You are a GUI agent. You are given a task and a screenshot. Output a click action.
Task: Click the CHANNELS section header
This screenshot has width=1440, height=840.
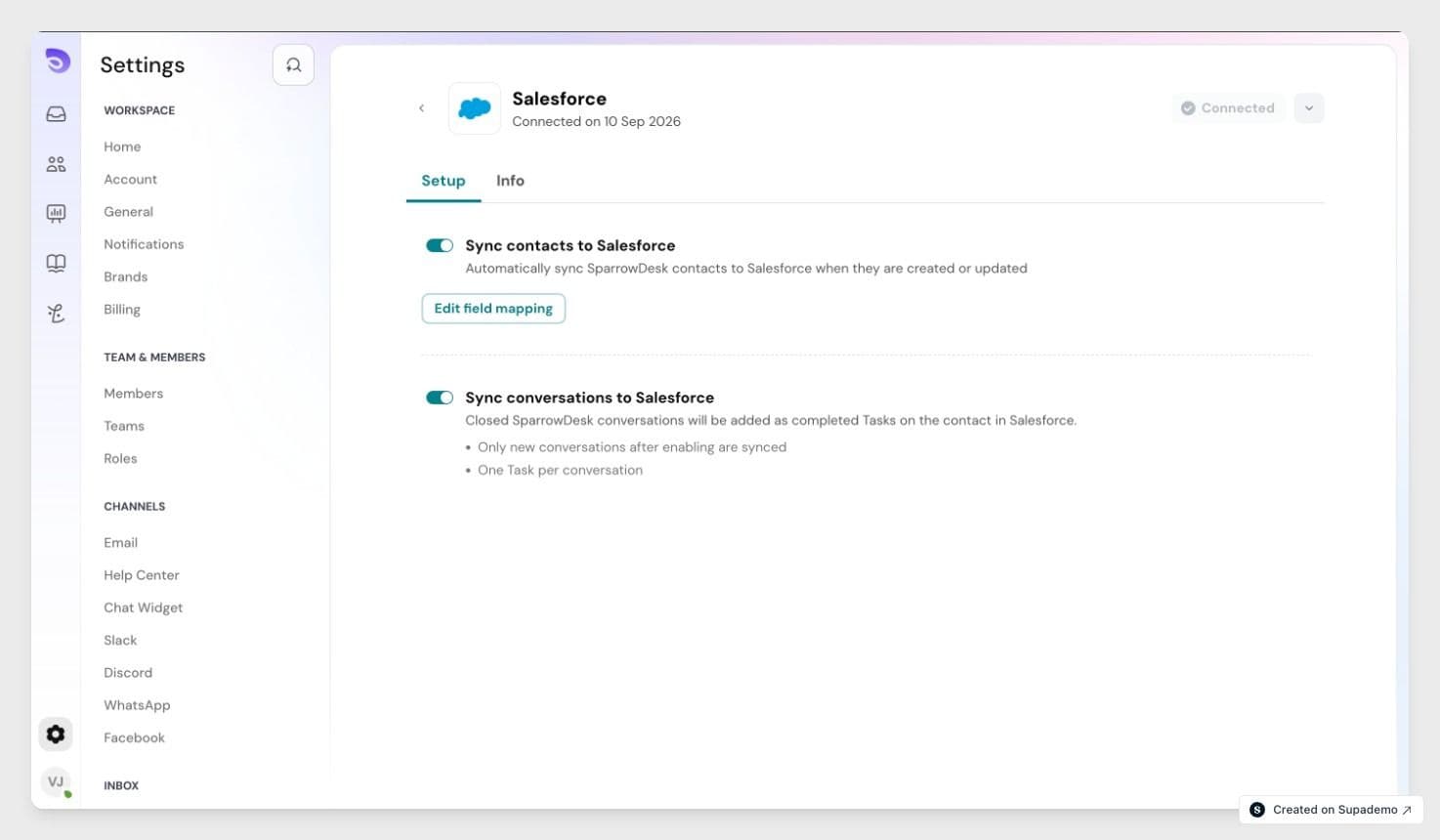pyautogui.click(x=135, y=507)
